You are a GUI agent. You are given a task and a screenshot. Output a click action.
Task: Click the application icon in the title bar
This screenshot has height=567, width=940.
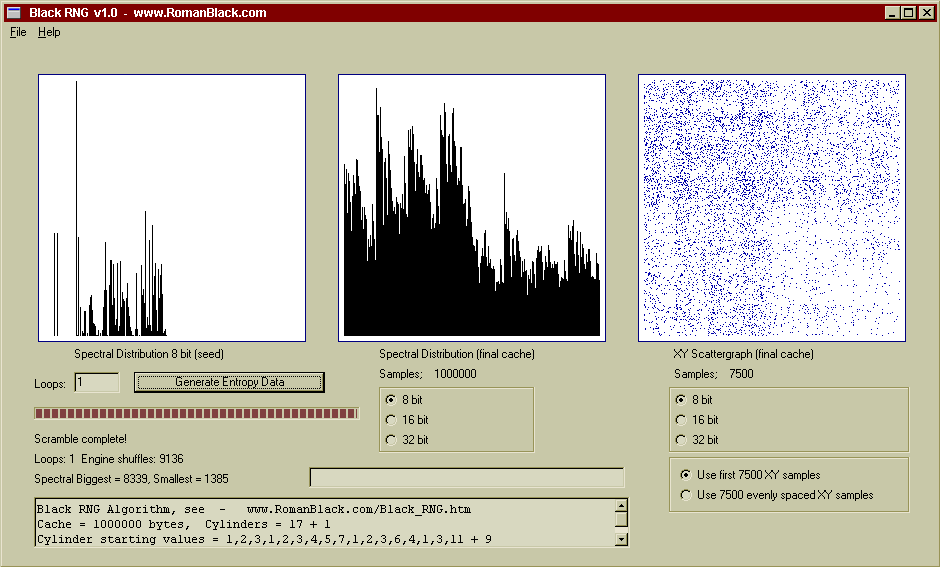coord(14,12)
